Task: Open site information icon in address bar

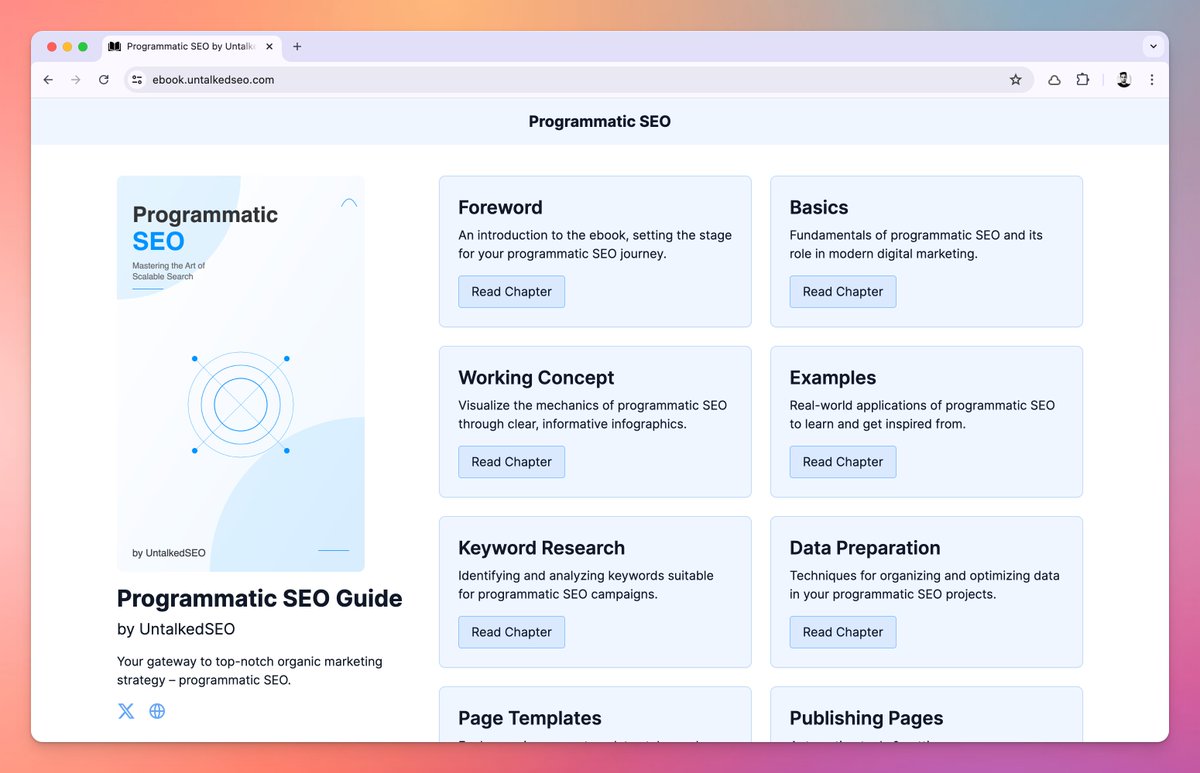Action: pos(138,80)
